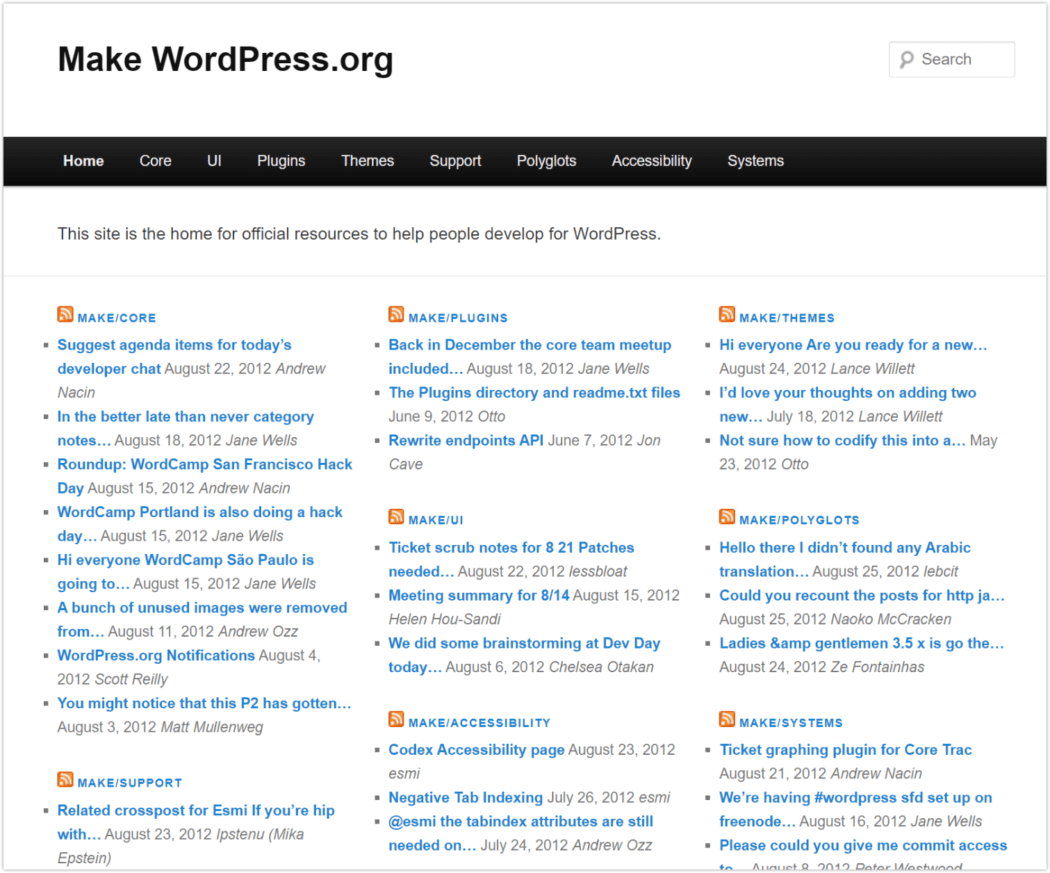The width and height of the screenshot is (1050, 873).
Task: Click the magnifying glass search icon
Action: 906,60
